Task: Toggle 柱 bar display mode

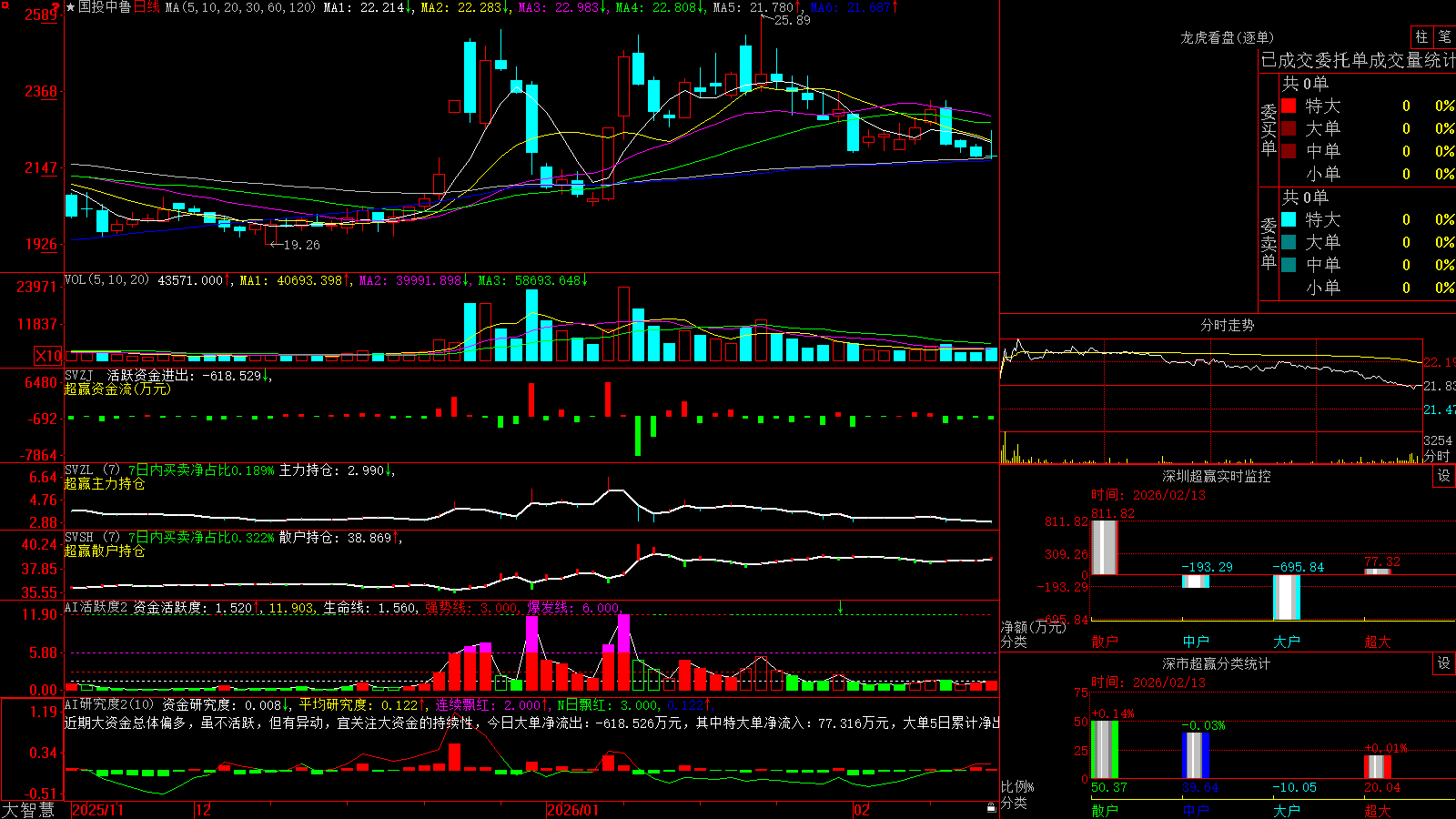Action: pos(1421,36)
